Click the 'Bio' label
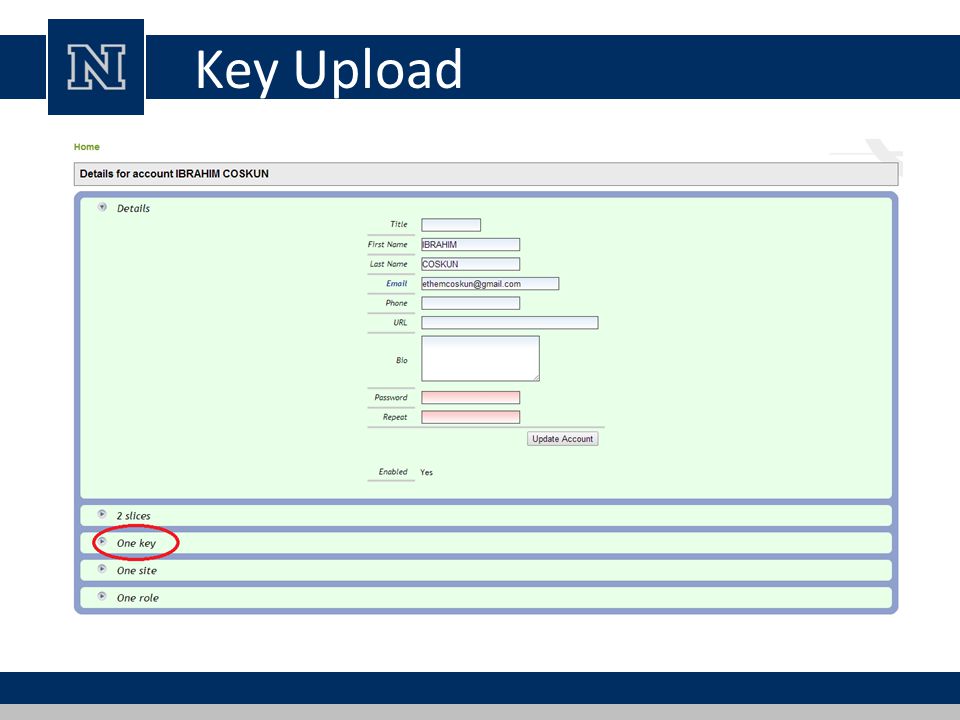960x720 pixels. [401, 361]
